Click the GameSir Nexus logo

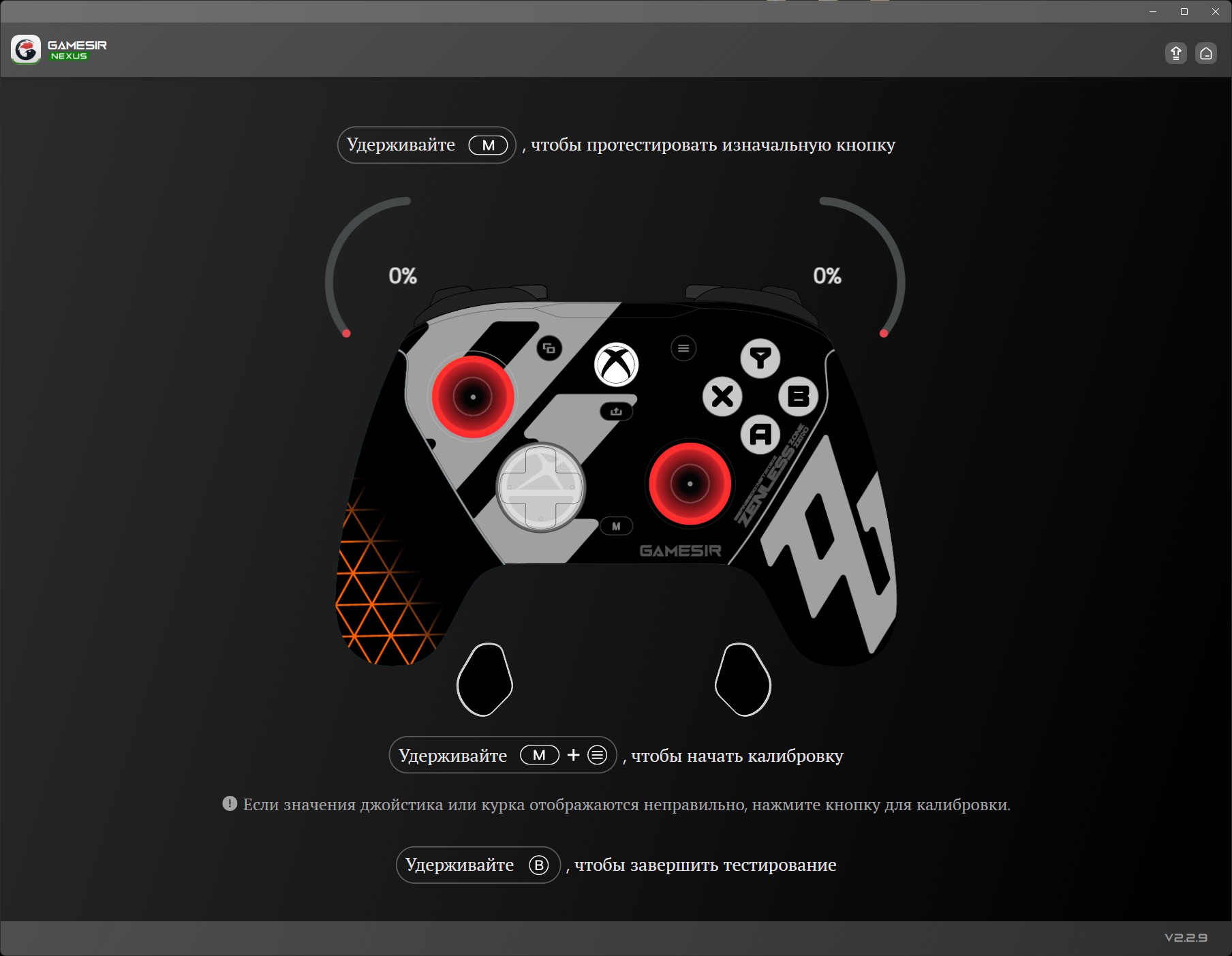pos(59,50)
